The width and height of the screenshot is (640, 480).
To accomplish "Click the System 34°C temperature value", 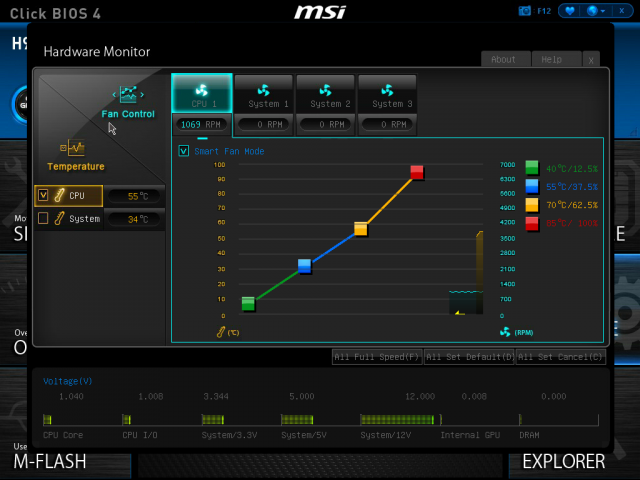I will coord(135,219).
